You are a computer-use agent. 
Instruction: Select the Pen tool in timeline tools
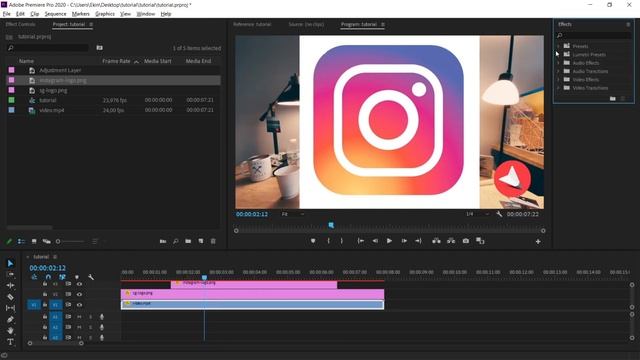tap(10, 319)
